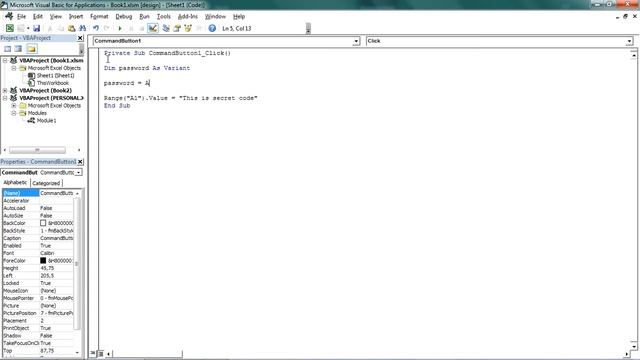Image resolution: width=640 pixels, height=360 pixels.
Task: Expand PERSONAL Microsoft Excel Objects folder
Action: [x=14, y=106]
